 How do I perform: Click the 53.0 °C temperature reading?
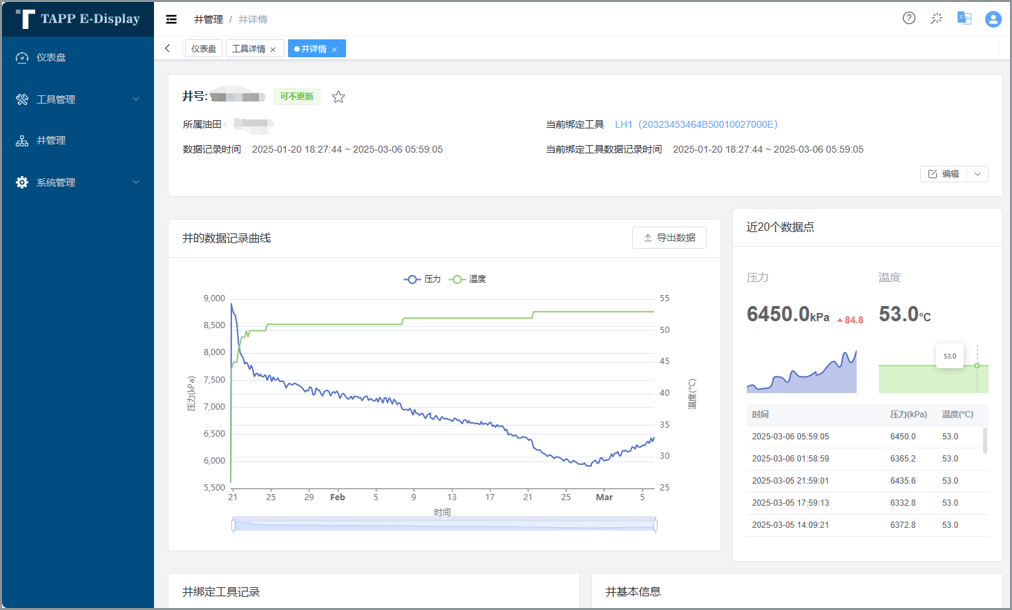[x=905, y=314]
